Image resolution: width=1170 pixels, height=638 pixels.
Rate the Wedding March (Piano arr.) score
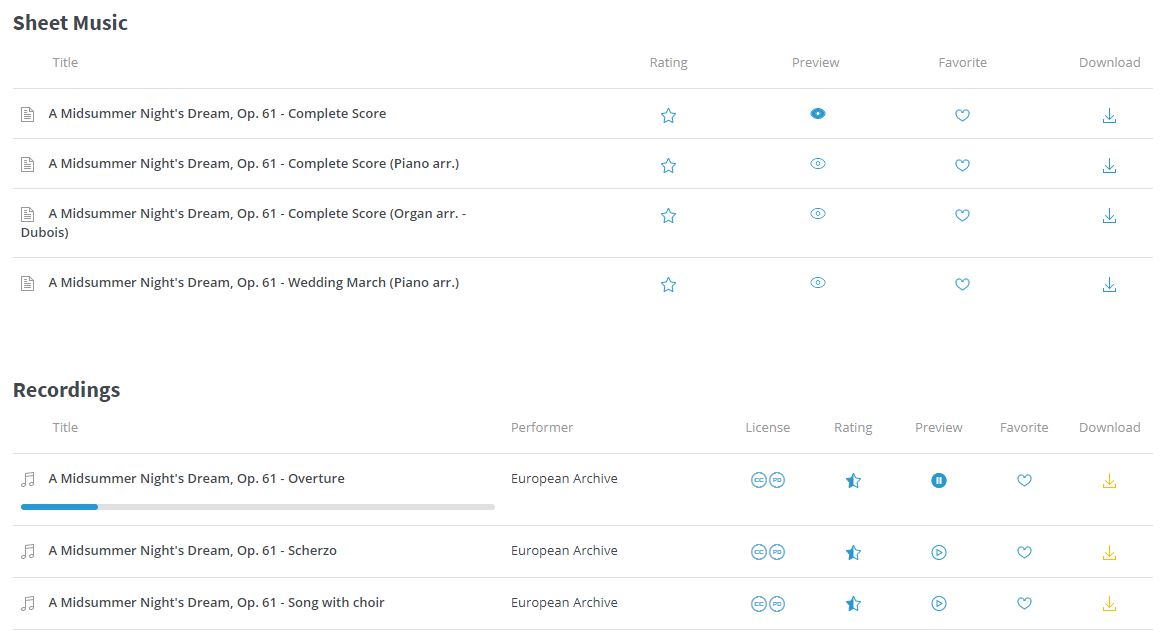669,284
